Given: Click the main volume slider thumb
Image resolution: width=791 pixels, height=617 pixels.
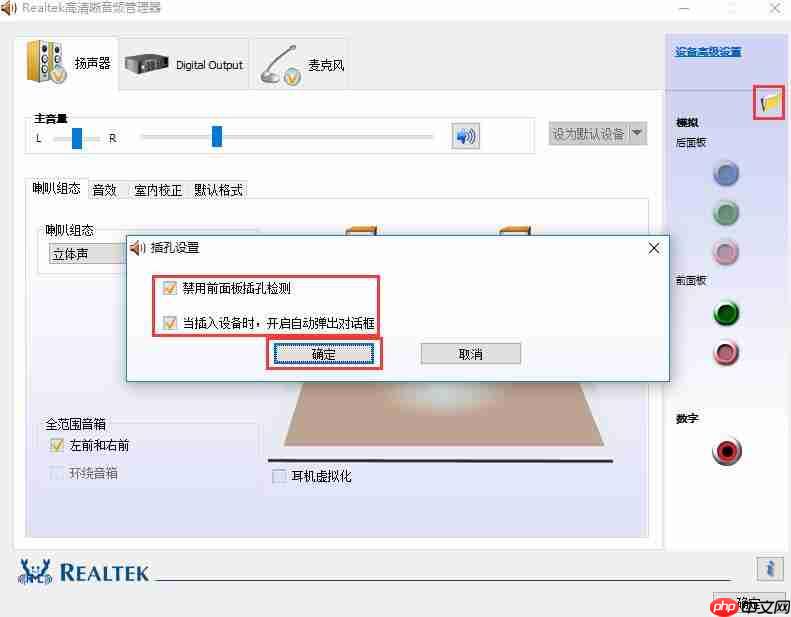Looking at the screenshot, I should [216, 136].
